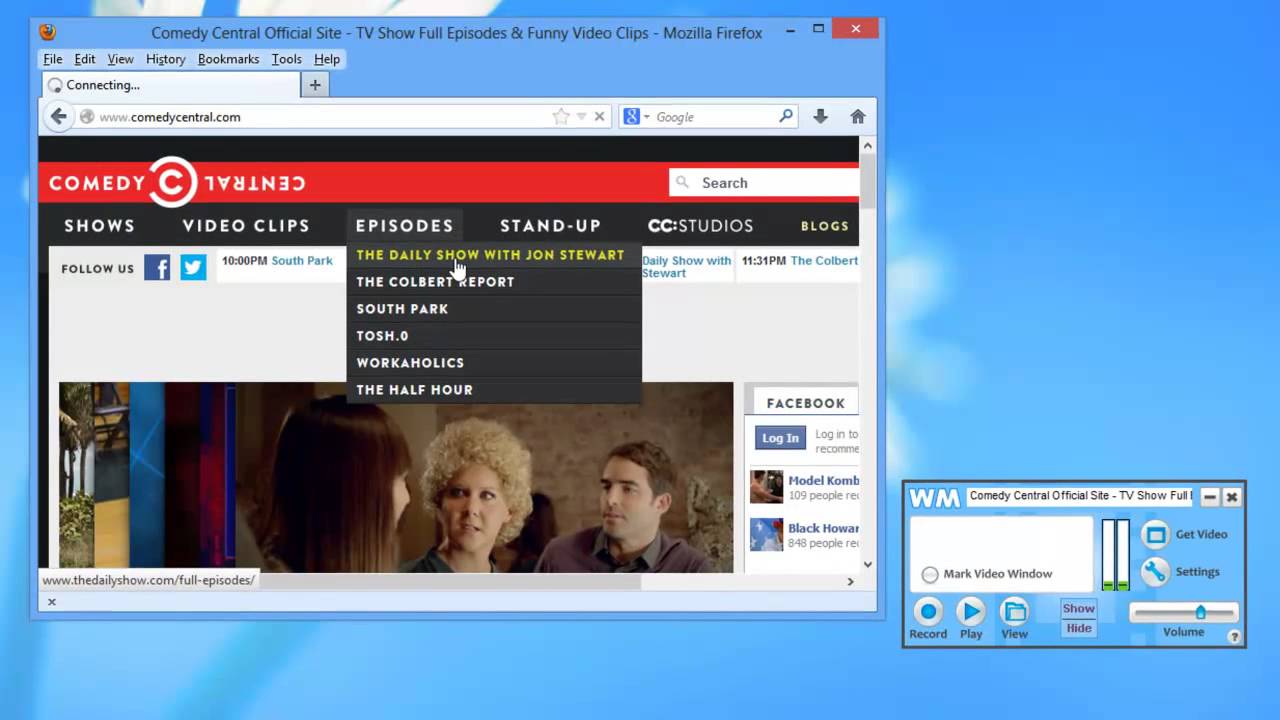Open Model Kombat Facebook link
This screenshot has width=1280, height=720.
823,481
